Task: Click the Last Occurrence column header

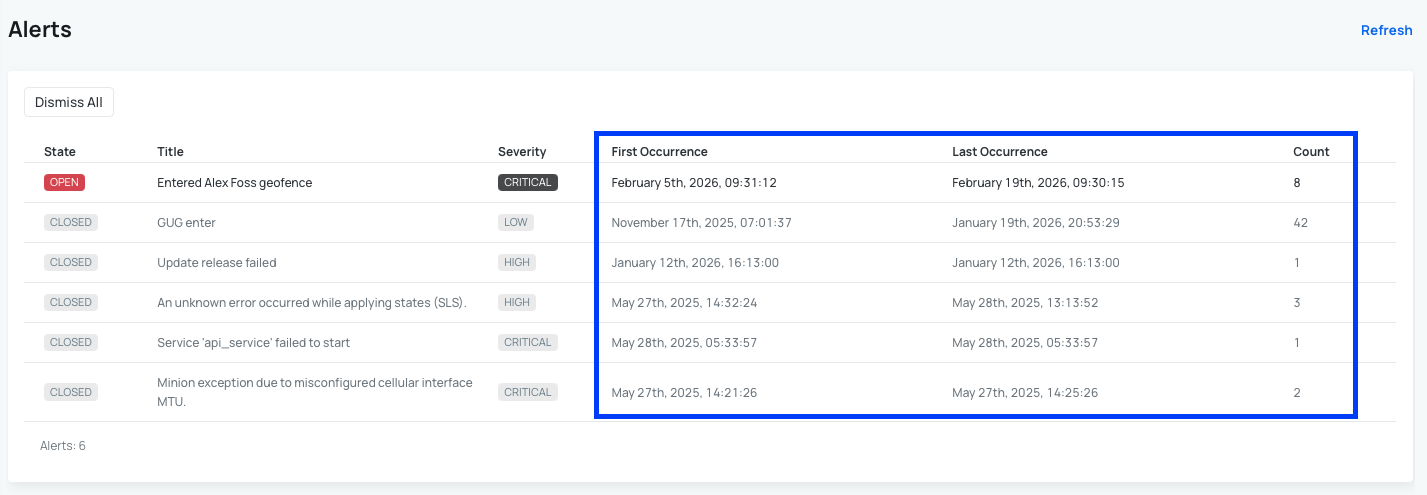Action: [999, 152]
